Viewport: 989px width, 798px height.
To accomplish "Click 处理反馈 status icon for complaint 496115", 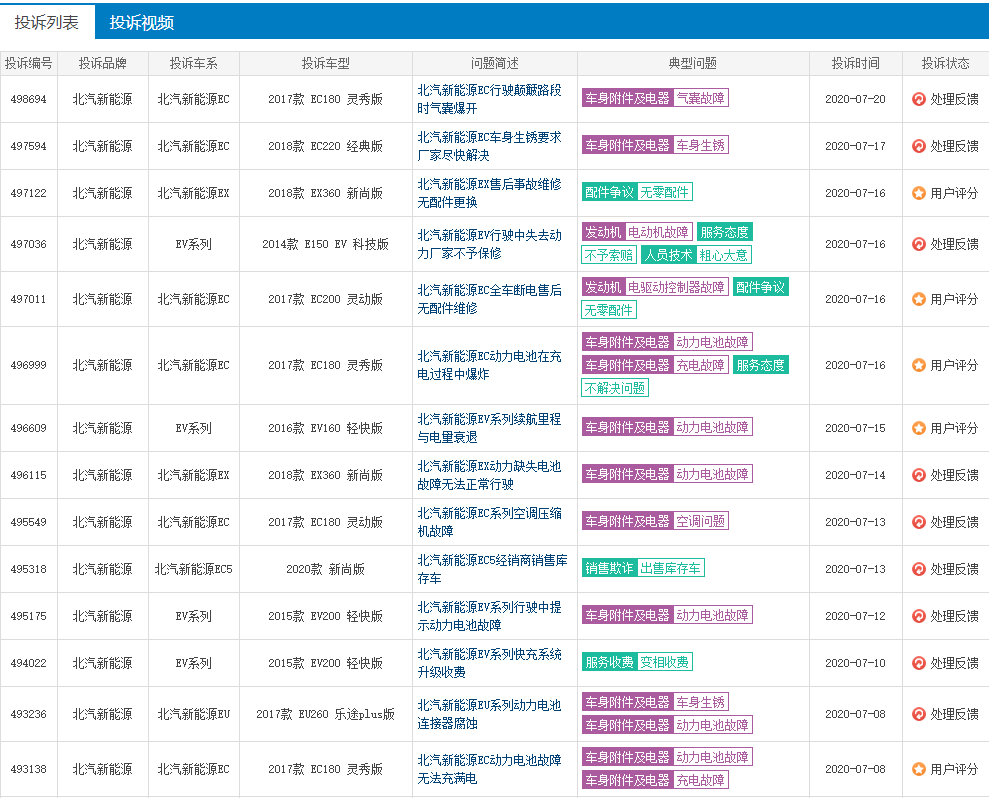I will pos(918,475).
